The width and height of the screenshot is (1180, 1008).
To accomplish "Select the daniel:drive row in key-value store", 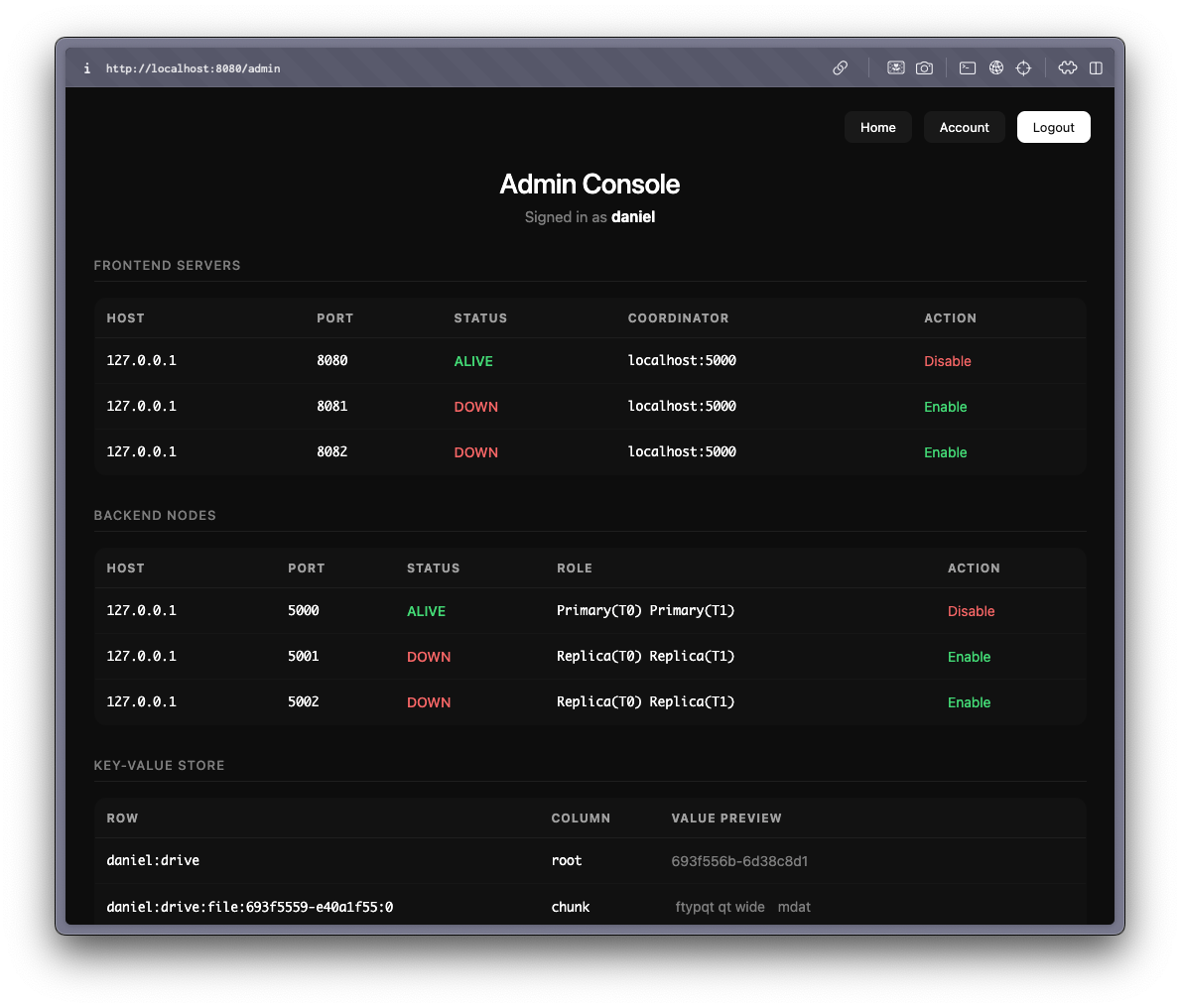I will coord(153,860).
